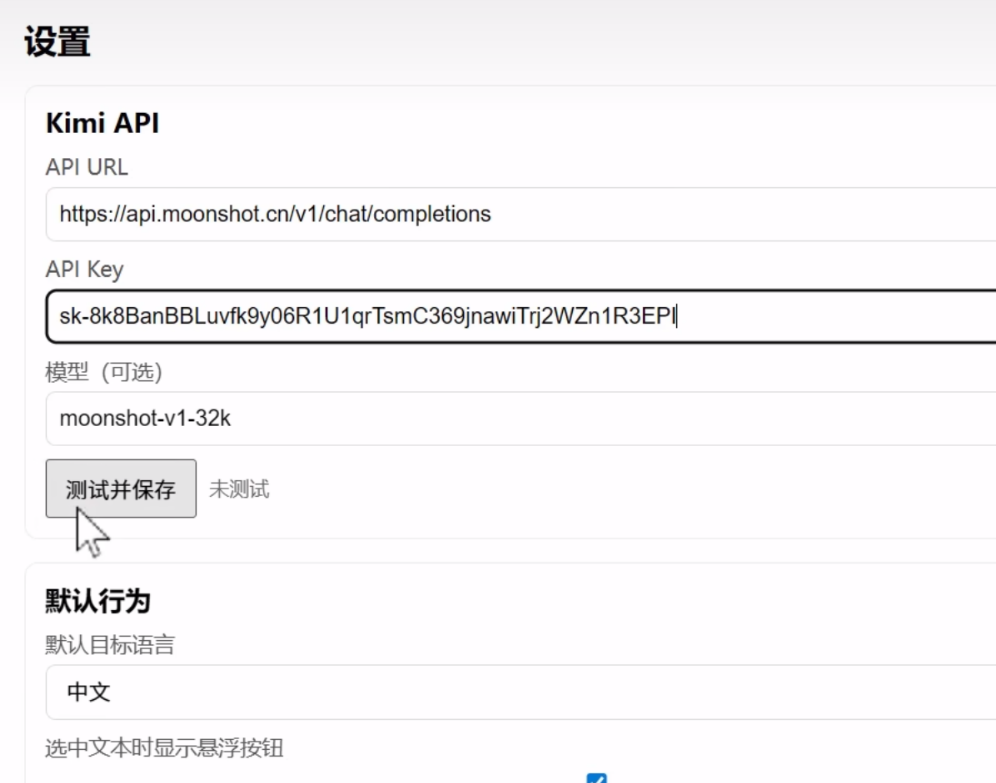
Task: Click the 模型 (可选) label
Action: coord(104,371)
